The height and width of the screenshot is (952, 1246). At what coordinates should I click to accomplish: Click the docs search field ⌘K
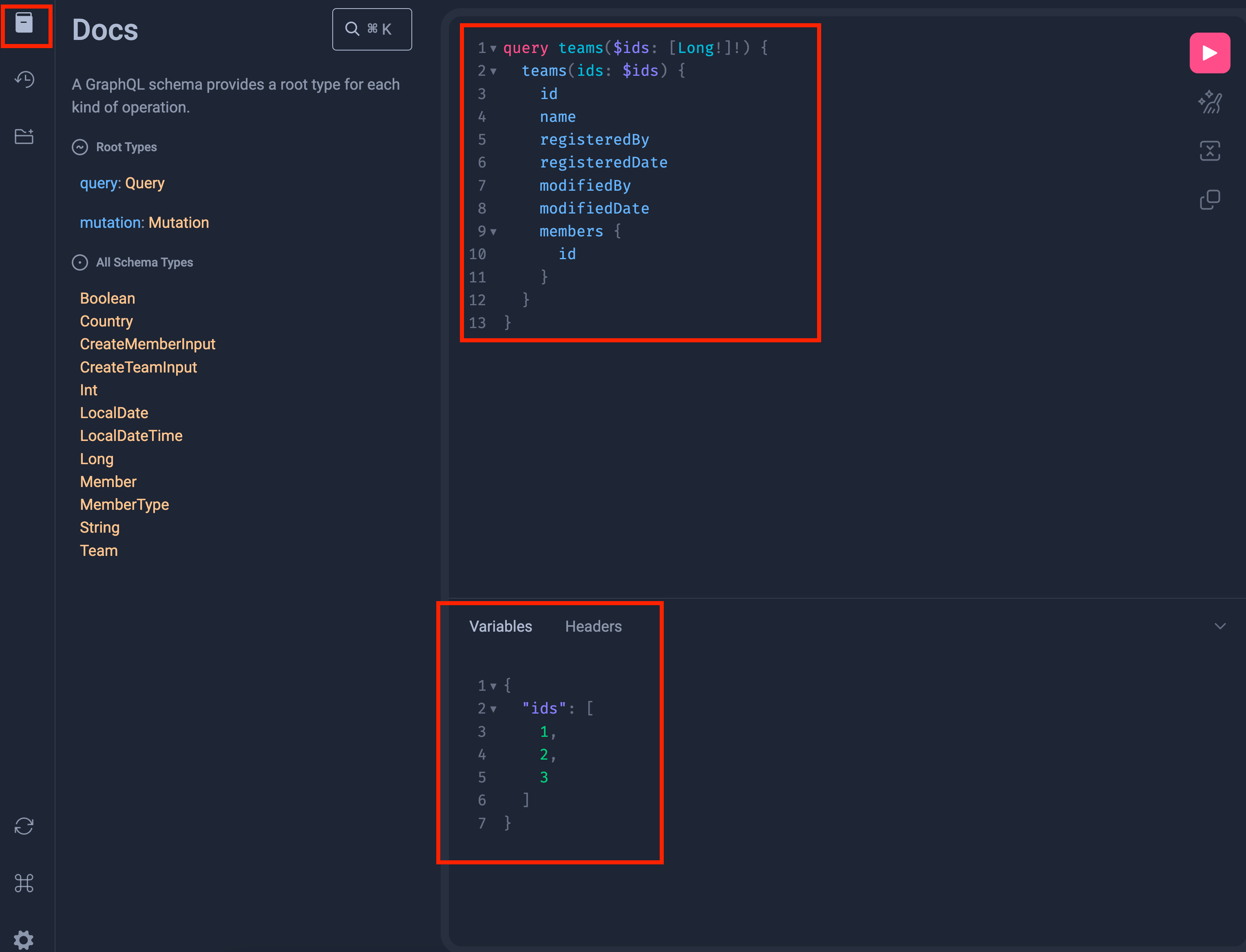click(x=372, y=29)
